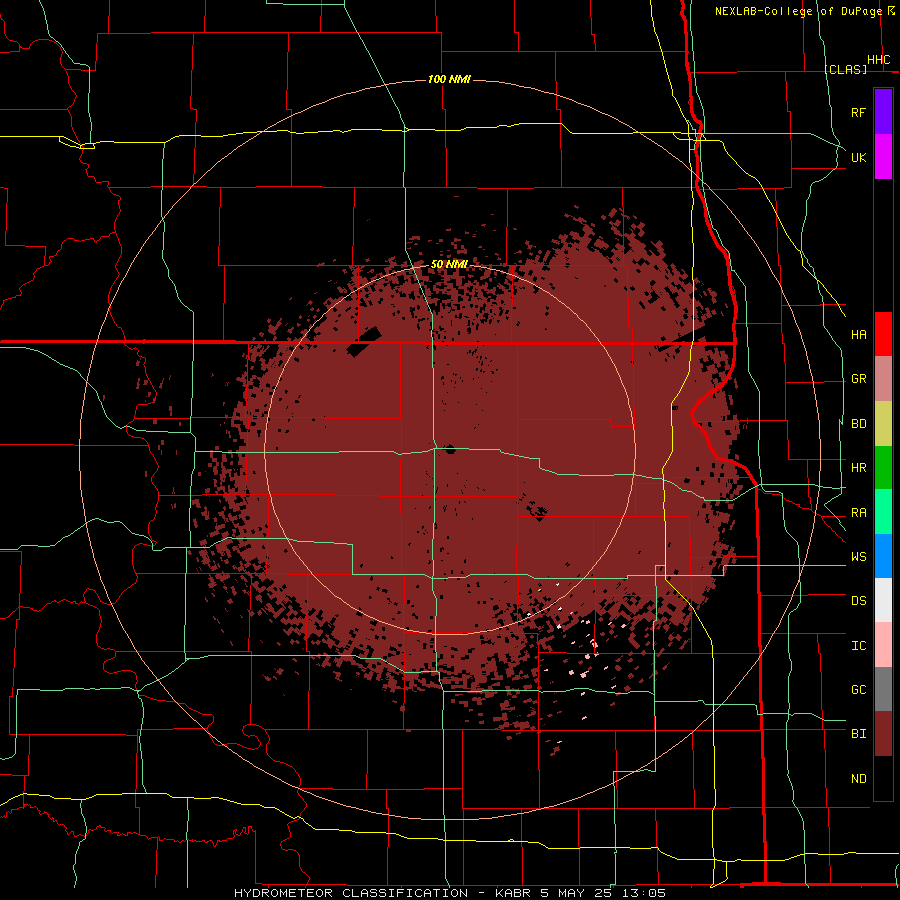Click the IC light pink legend swatch
Screen dimensions: 900x900
click(x=883, y=645)
